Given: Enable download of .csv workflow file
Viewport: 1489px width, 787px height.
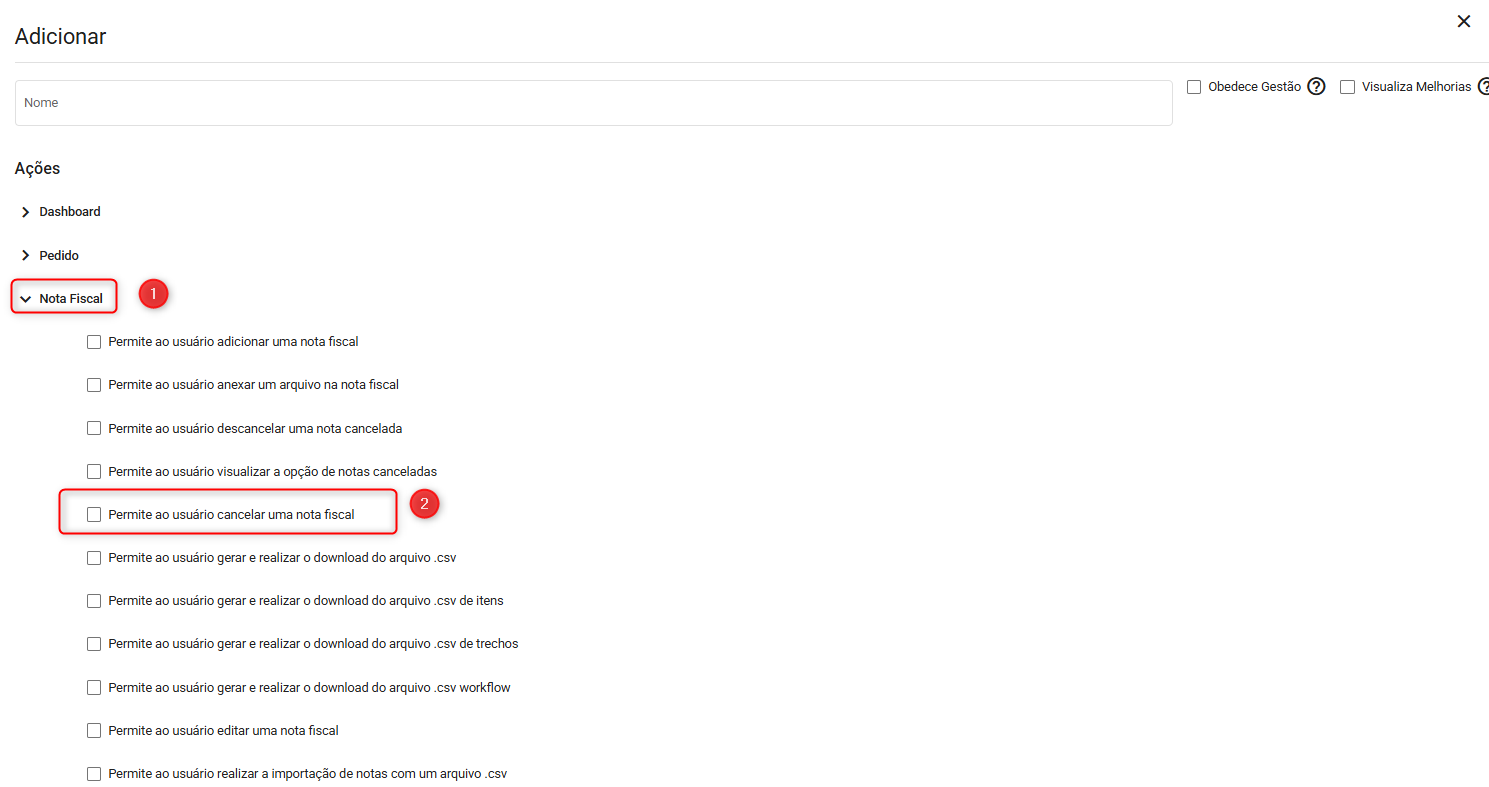Looking at the screenshot, I should 94,688.
